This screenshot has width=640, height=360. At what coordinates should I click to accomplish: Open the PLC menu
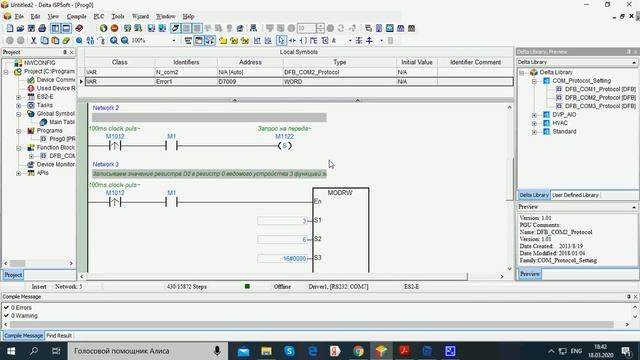[99, 16]
